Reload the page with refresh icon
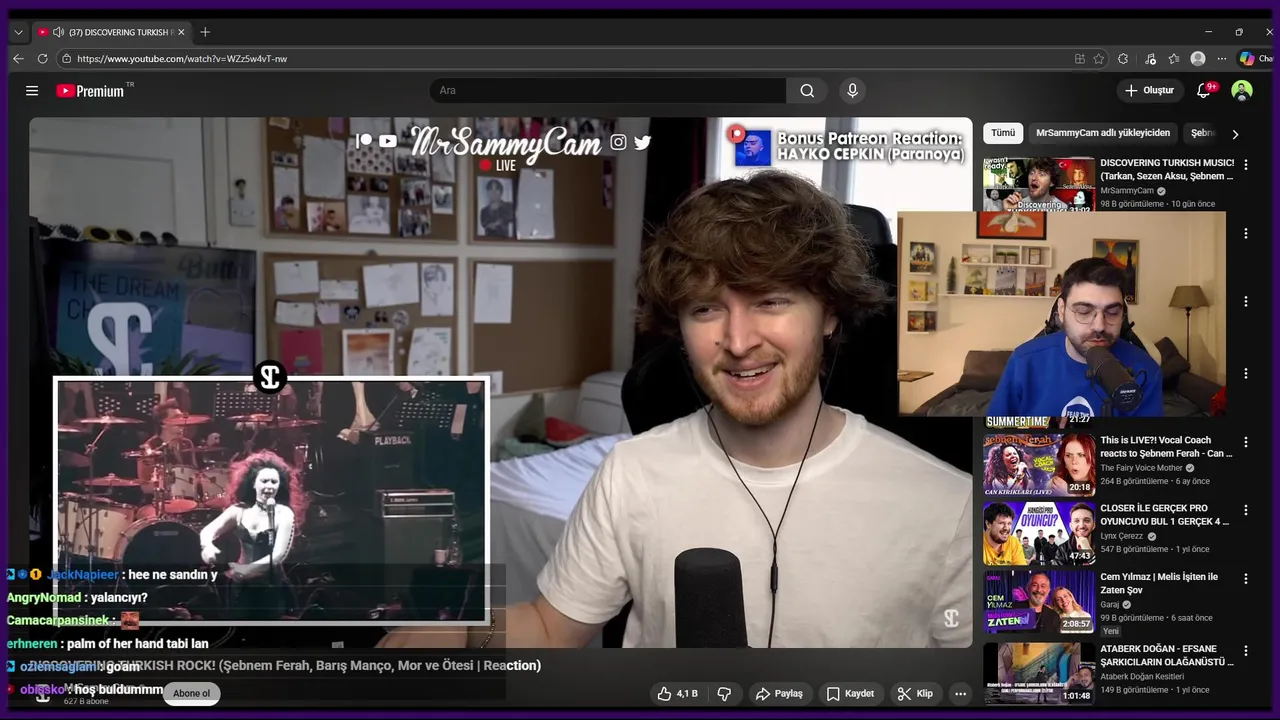Viewport: 1280px width, 720px height. pyautogui.click(x=42, y=59)
